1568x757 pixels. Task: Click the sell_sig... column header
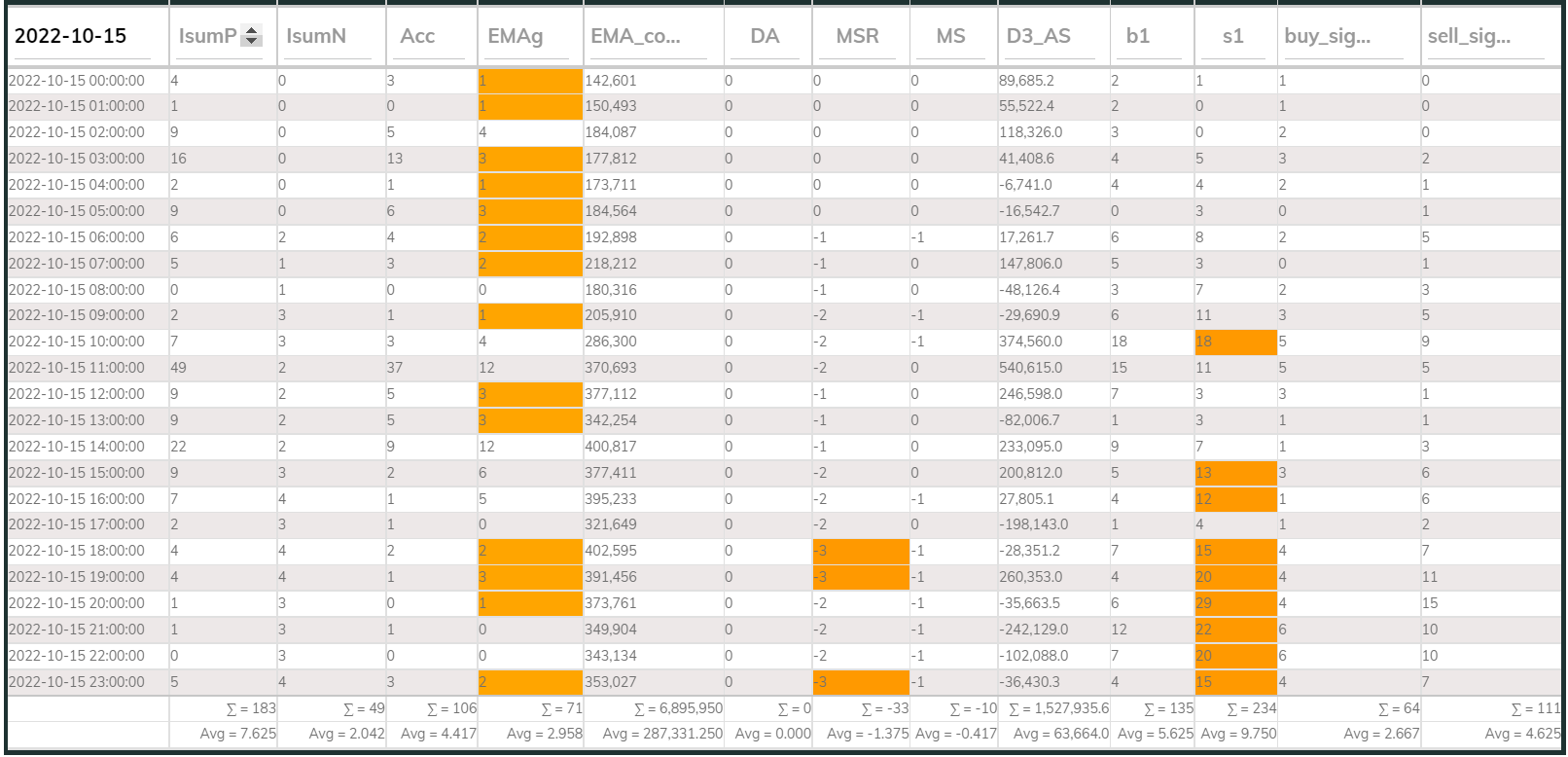click(x=1469, y=36)
